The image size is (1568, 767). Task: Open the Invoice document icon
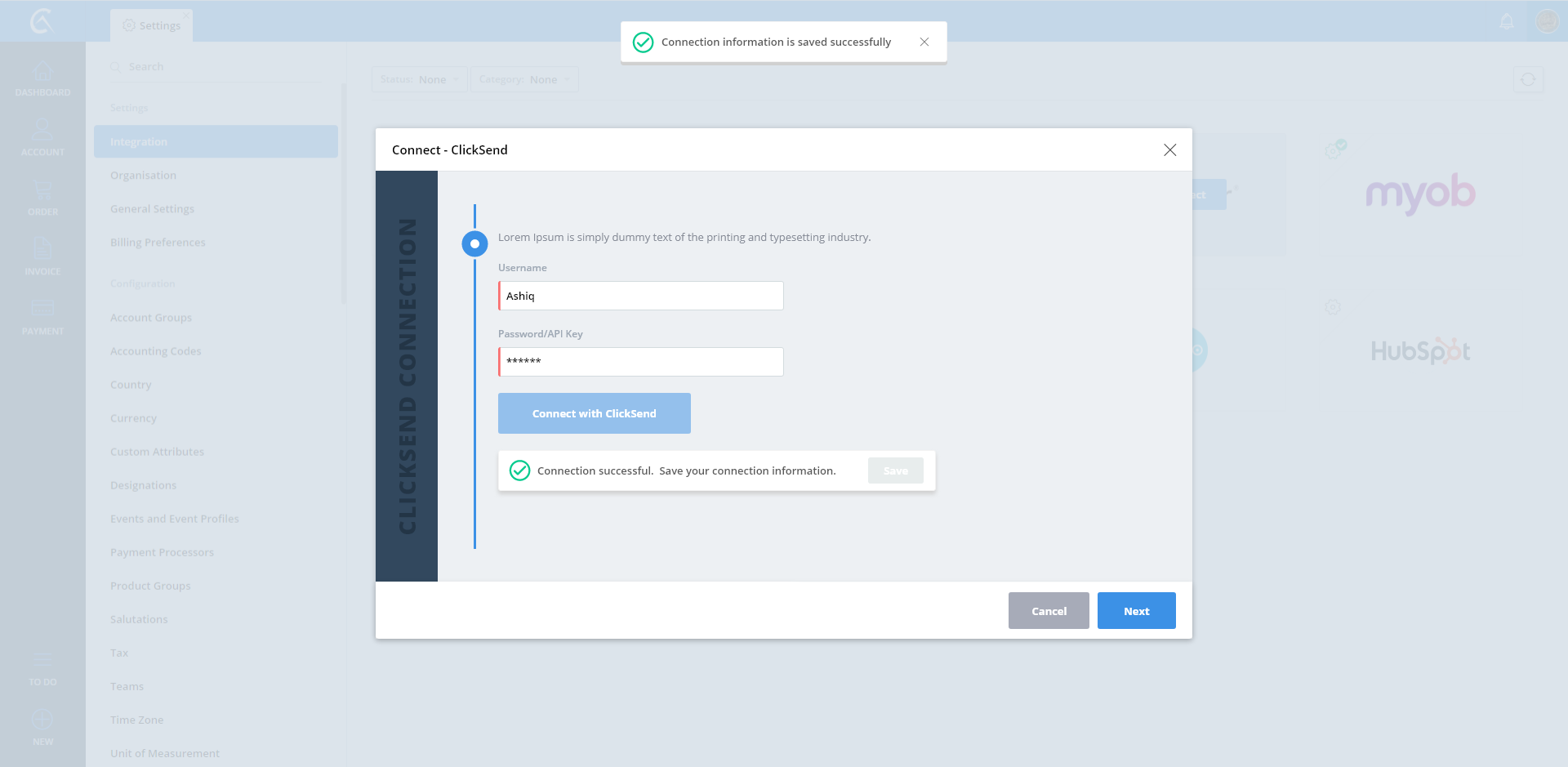pyautogui.click(x=42, y=249)
